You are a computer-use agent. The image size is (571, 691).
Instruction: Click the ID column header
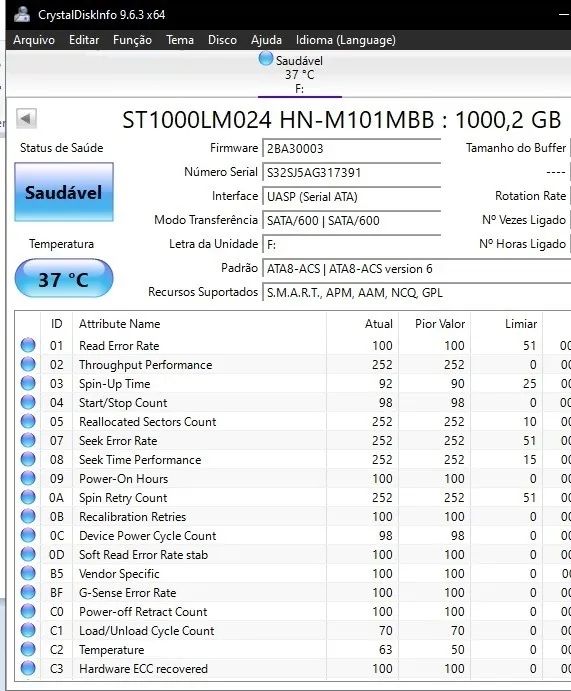tap(56, 324)
